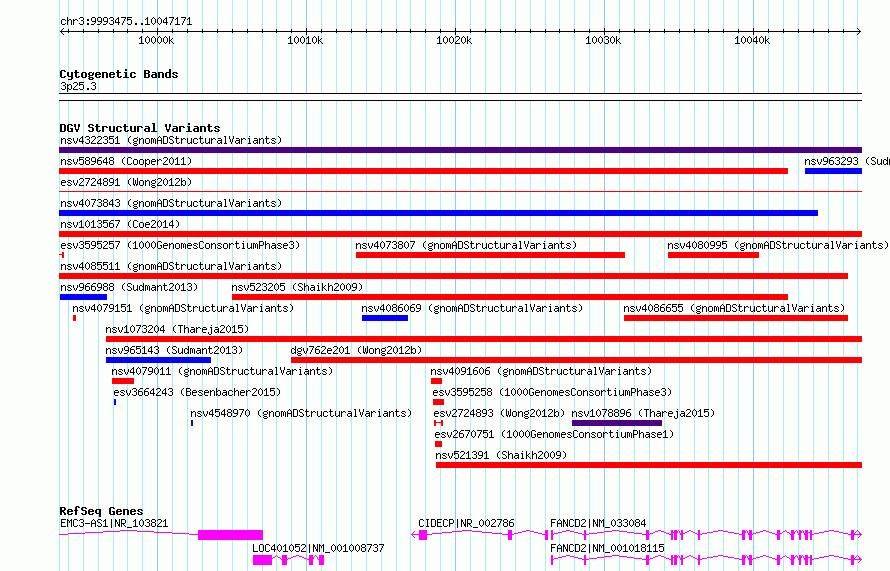The height and width of the screenshot is (571, 890).
Task: Open the LOC401052|NM_001008737 gene label
Action: pos(318,548)
